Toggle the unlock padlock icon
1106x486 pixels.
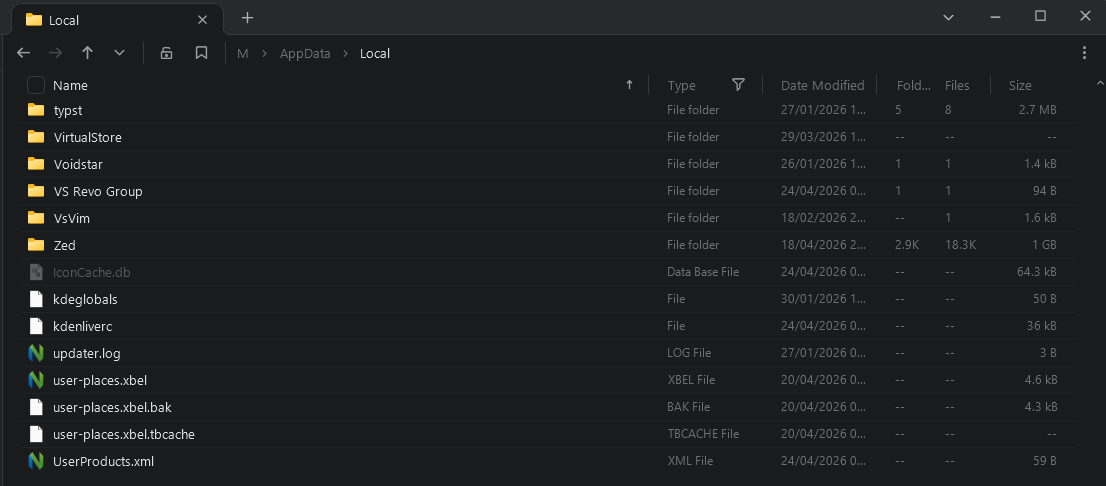pyautogui.click(x=166, y=53)
